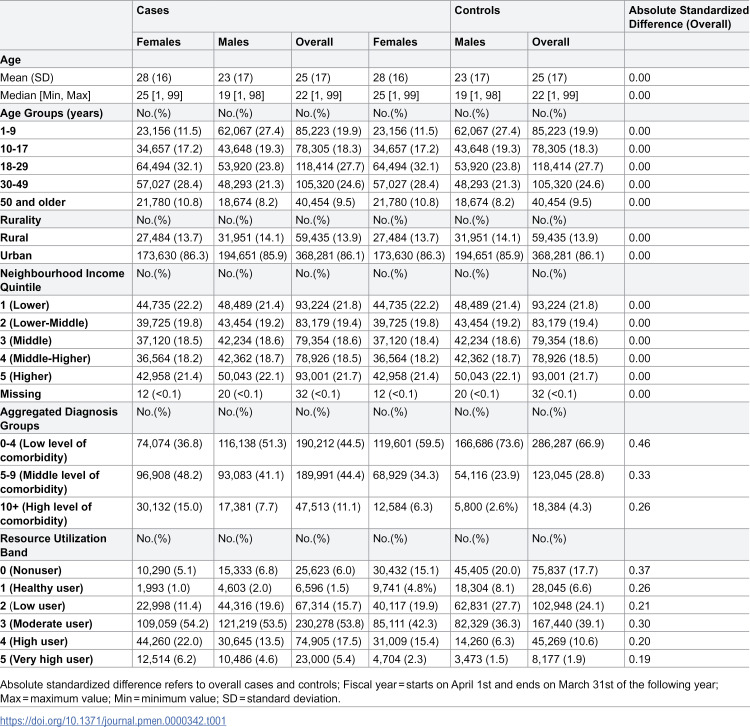This screenshot has height=727, width=750.
Task: Select the Rurality section row label
Action: click(x=21, y=220)
